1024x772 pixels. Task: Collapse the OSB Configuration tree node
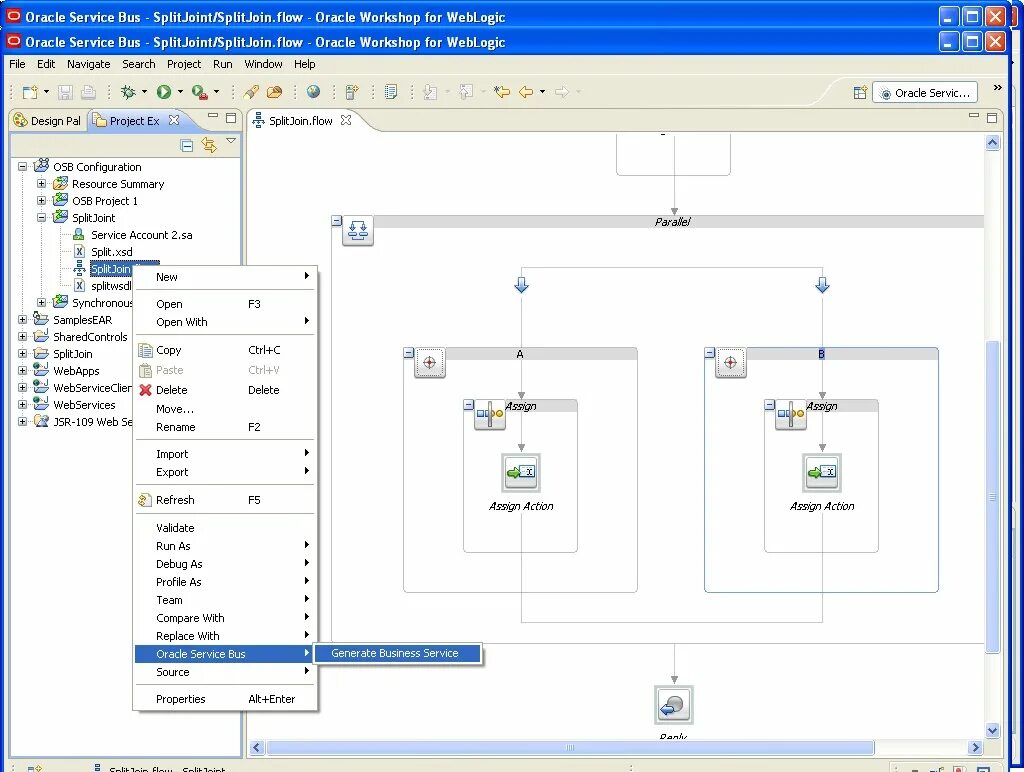coord(22,167)
